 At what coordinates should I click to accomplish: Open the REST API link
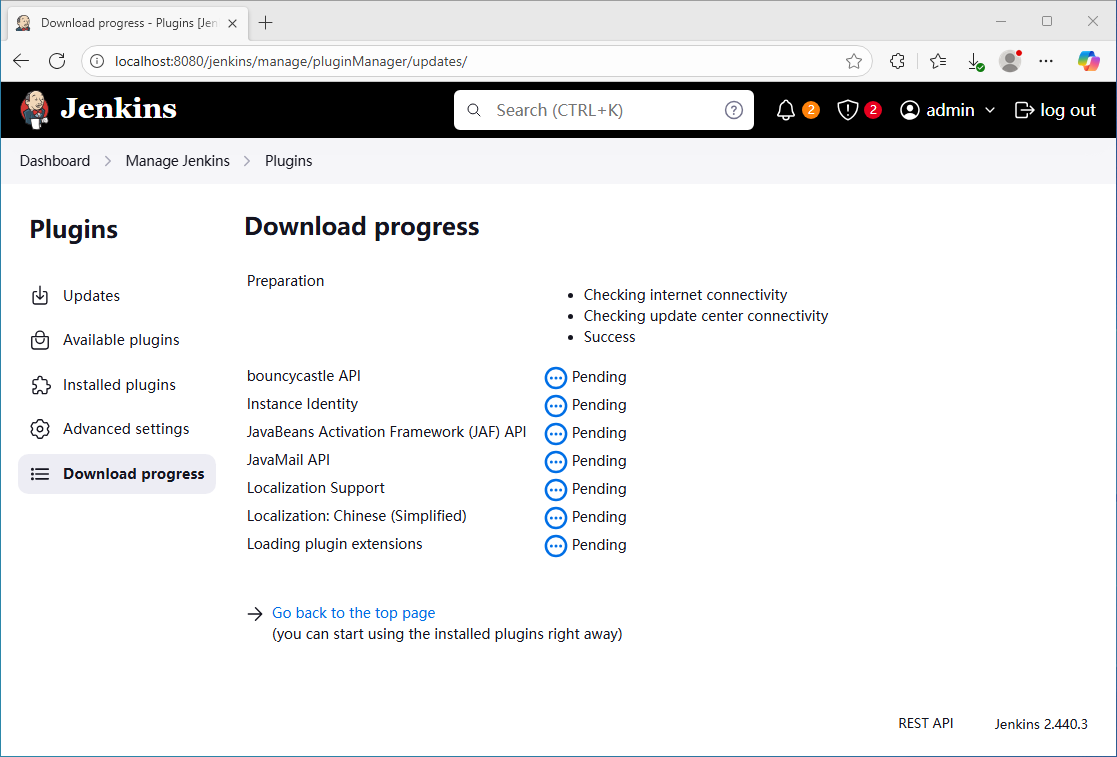tap(925, 724)
